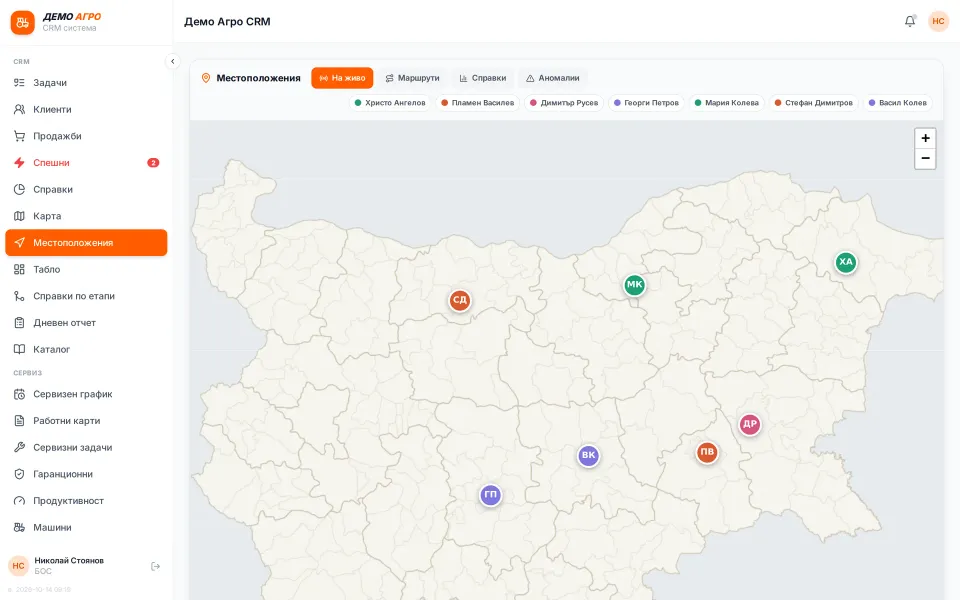Open the НС user avatar in the header
Screen dimensions: 960x600
(938, 21)
